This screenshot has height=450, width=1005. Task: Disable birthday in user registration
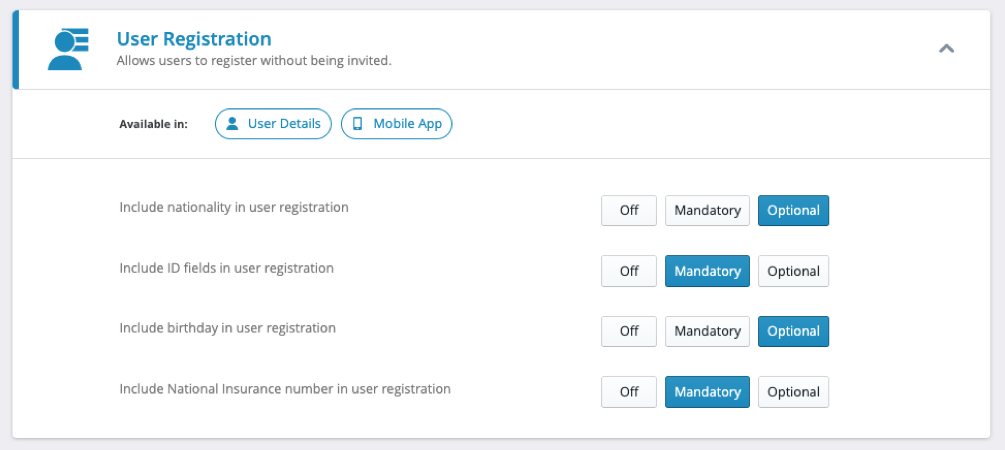coord(629,331)
